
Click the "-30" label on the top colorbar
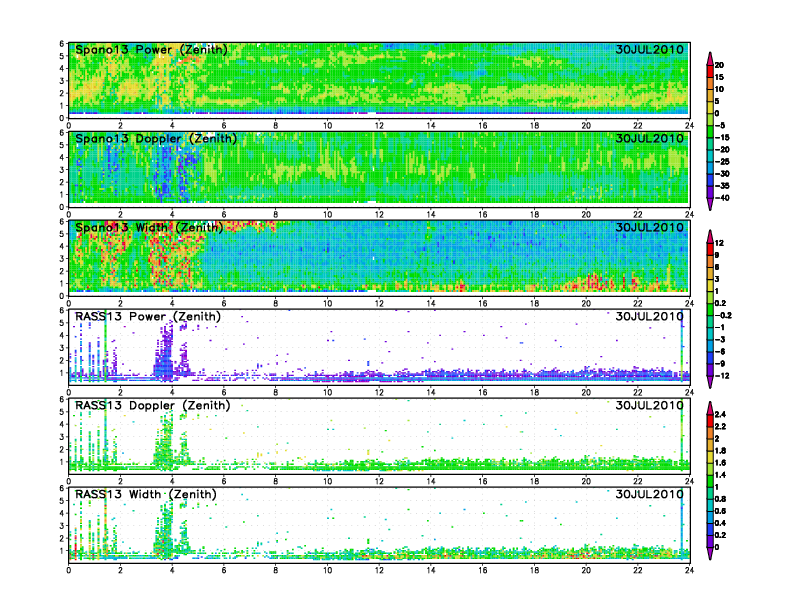pos(722,174)
